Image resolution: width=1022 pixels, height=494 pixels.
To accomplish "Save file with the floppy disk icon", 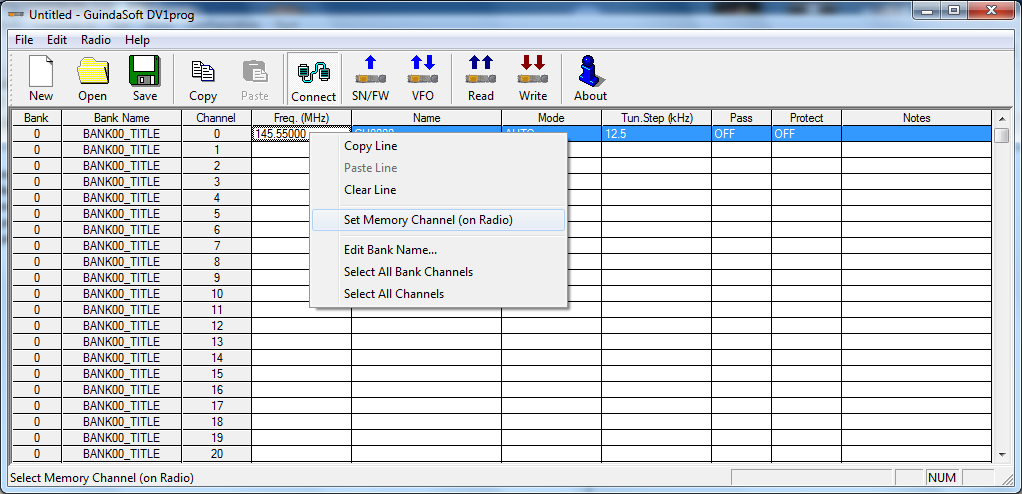I will (145, 78).
